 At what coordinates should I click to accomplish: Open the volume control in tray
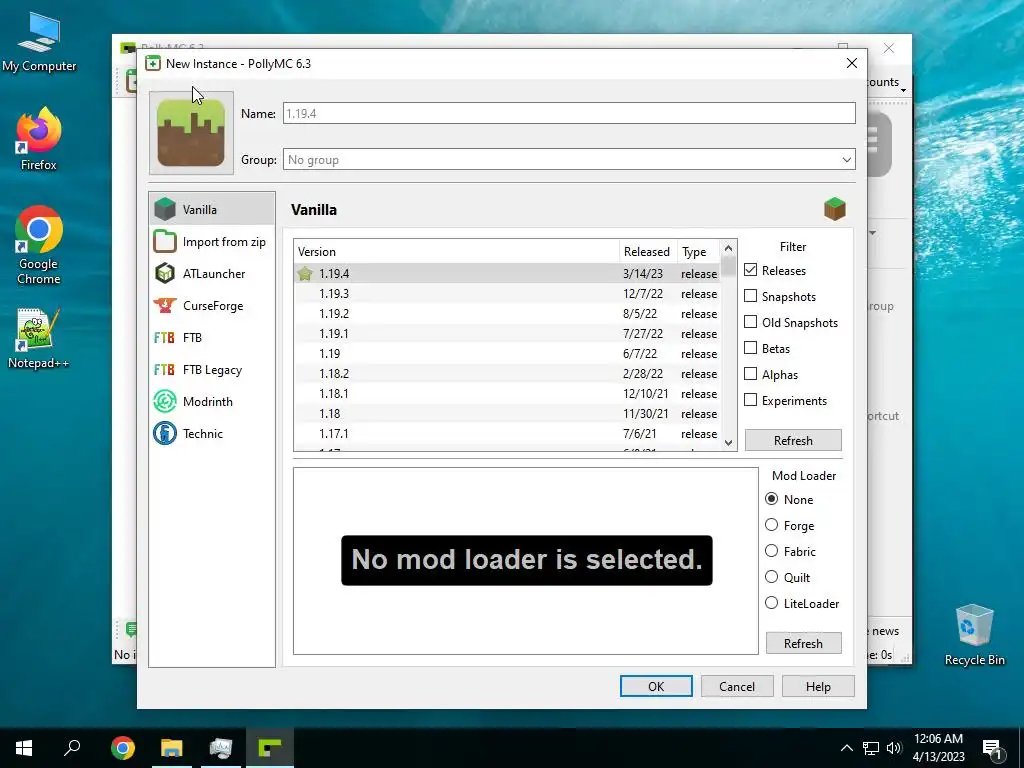pos(894,748)
